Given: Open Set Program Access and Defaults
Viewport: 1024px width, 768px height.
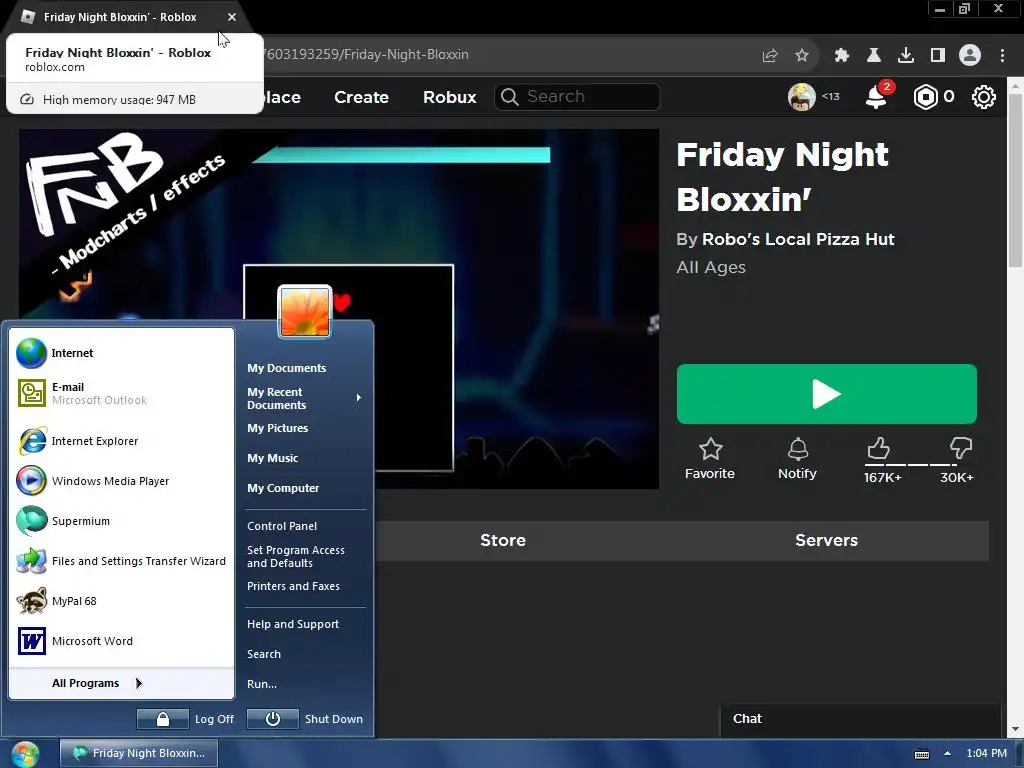Looking at the screenshot, I should 296,556.
